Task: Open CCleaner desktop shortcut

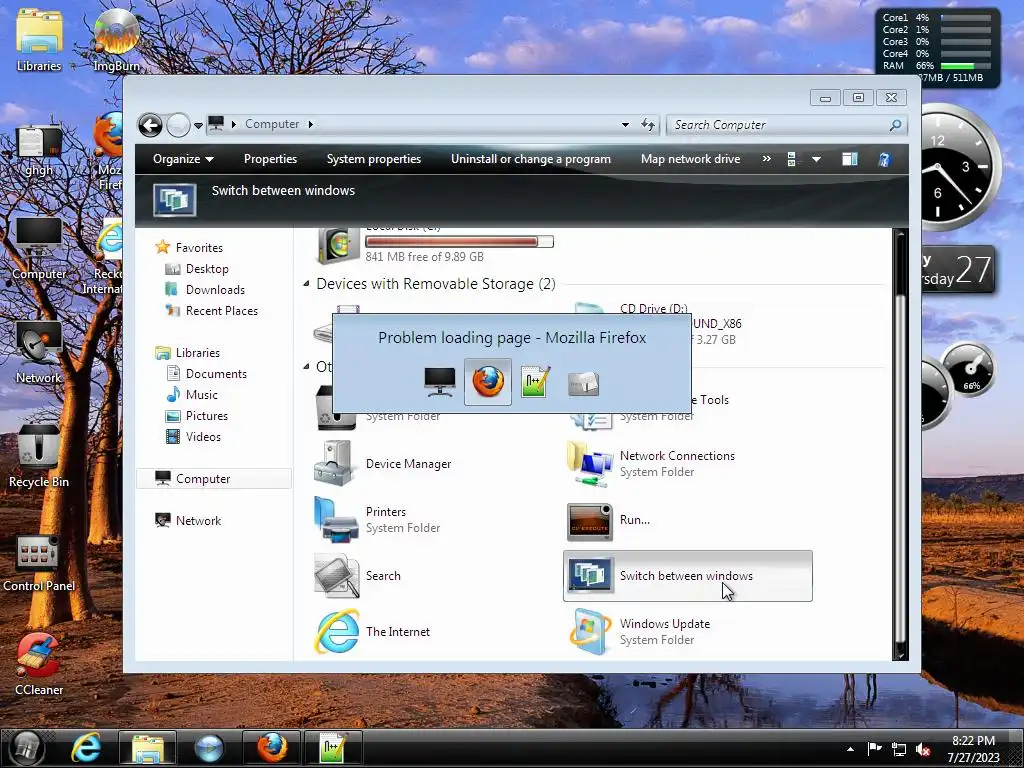Action: (x=39, y=665)
